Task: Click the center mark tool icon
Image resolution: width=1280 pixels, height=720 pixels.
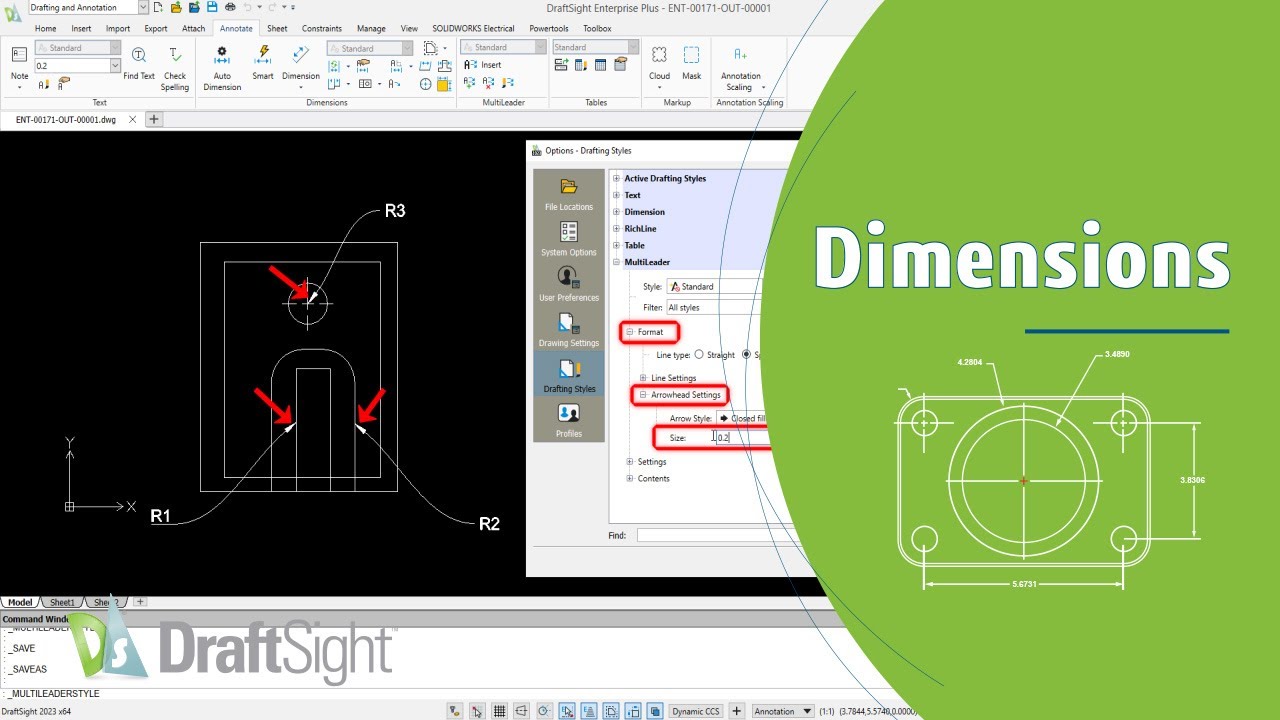Action: pos(426,84)
